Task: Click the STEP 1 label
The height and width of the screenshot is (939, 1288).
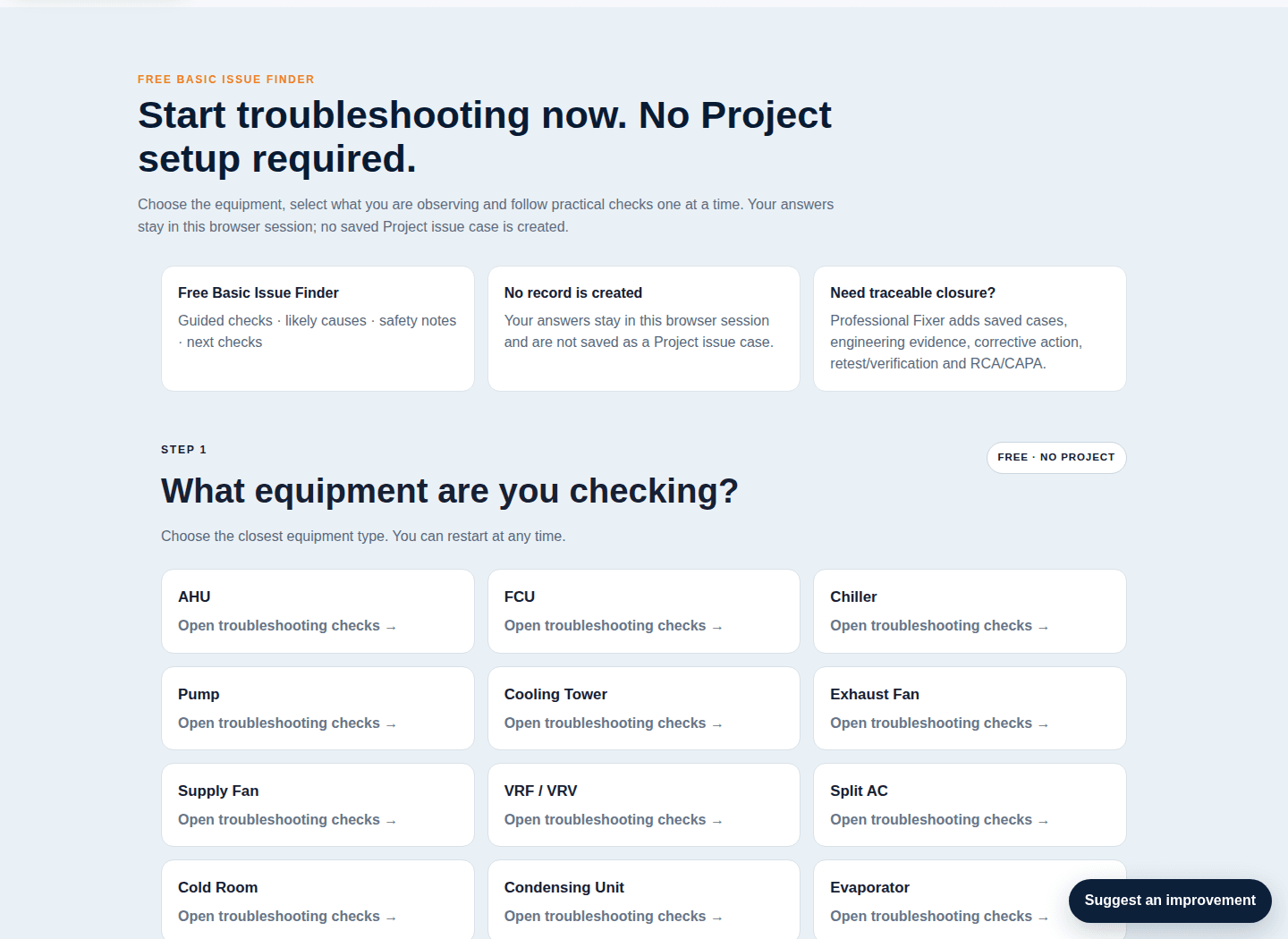Action: click(x=183, y=450)
